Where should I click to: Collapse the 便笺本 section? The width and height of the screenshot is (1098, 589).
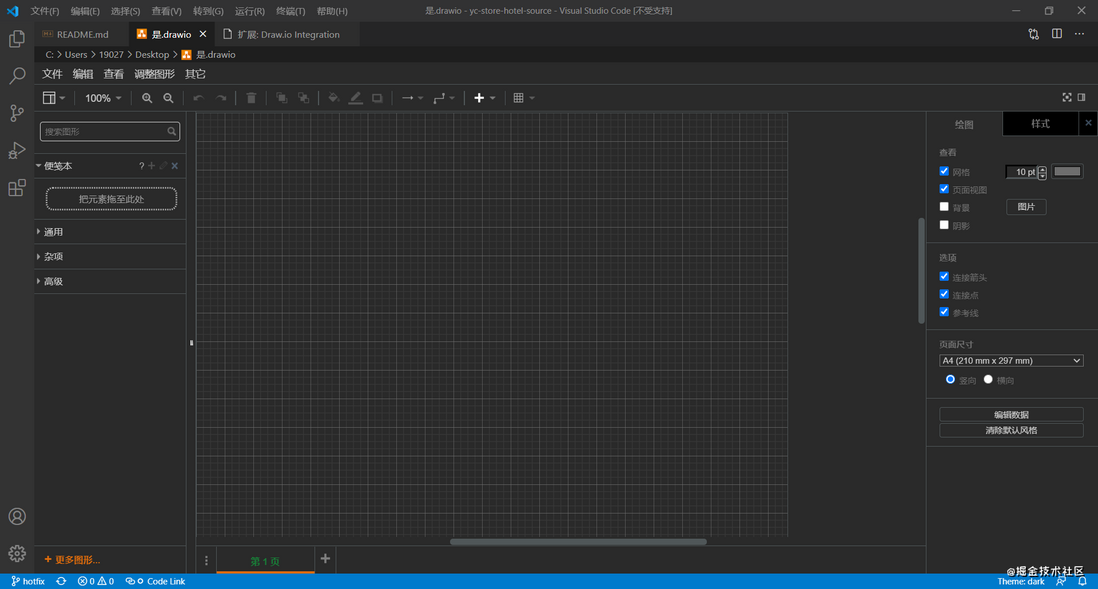(56, 166)
